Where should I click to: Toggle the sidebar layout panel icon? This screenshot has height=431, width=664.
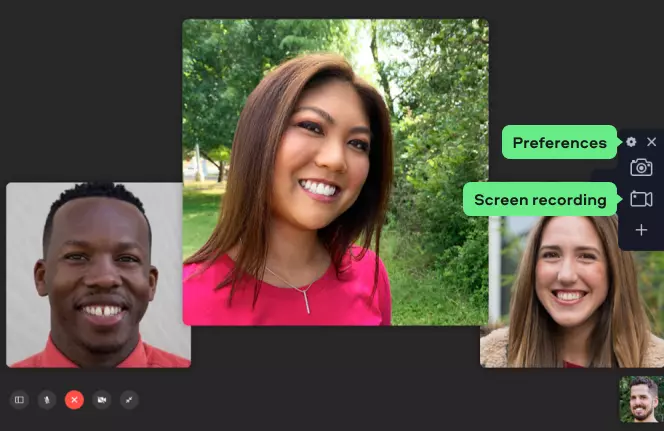[19, 400]
